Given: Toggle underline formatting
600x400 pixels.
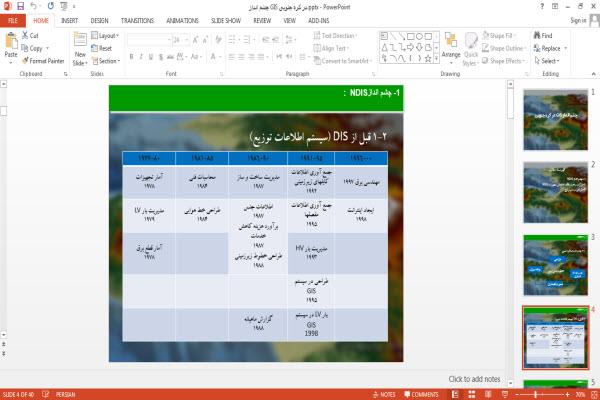Looking at the screenshot, I should click(151, 57).
